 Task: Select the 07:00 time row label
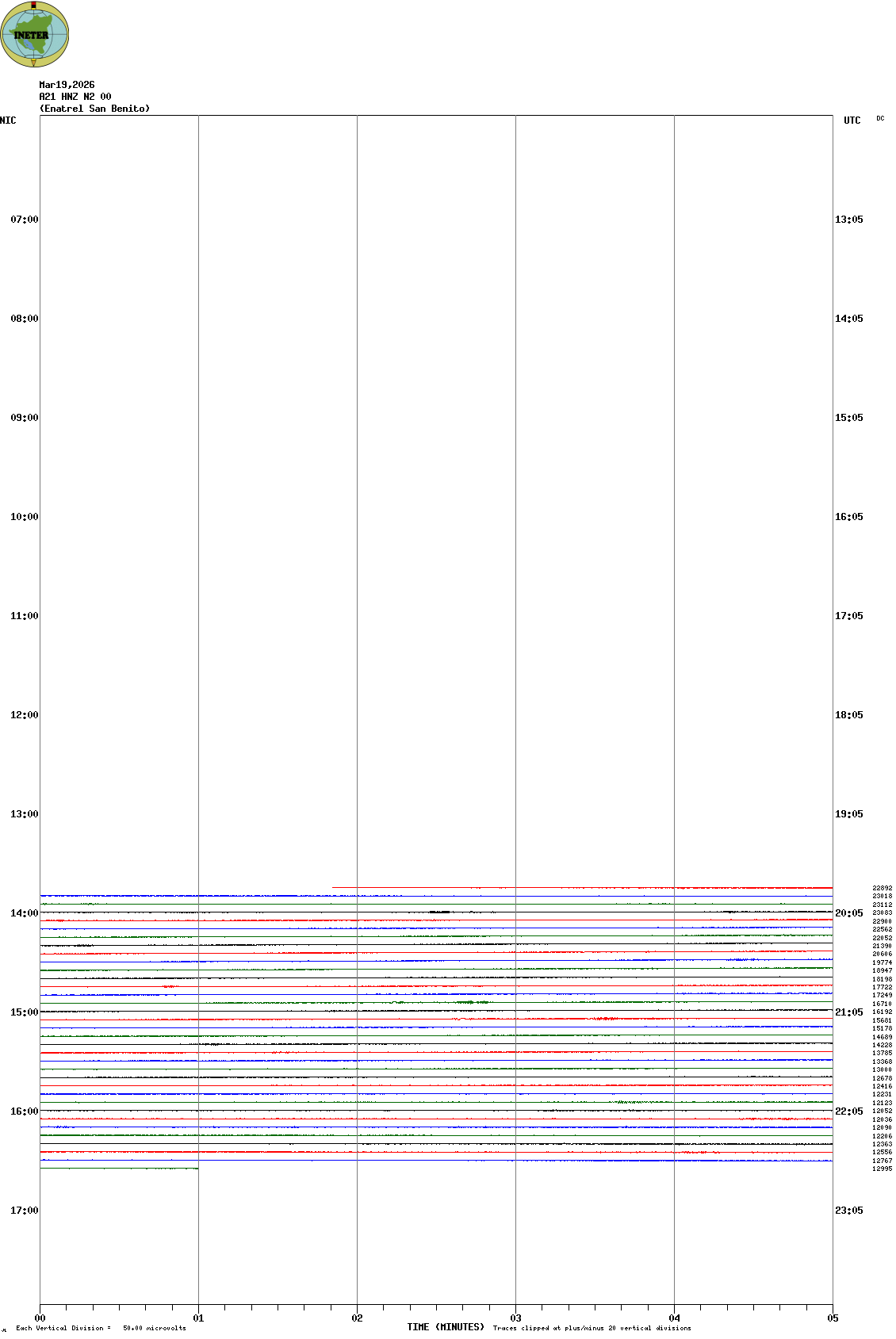24,220
